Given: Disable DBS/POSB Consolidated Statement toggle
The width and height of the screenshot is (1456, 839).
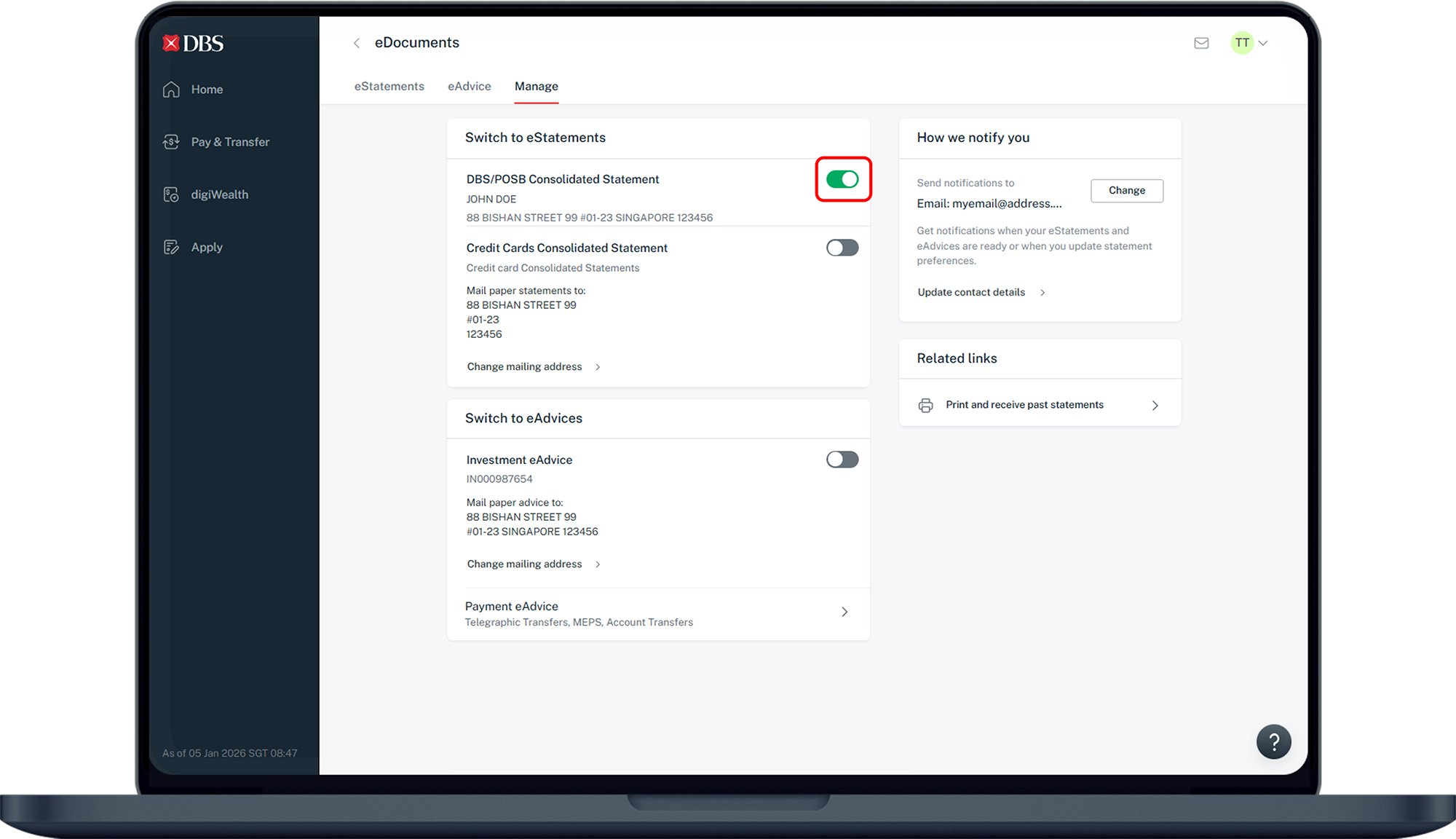Looking at the screenshot, I should pyautogui.click(x=842, y=179).
